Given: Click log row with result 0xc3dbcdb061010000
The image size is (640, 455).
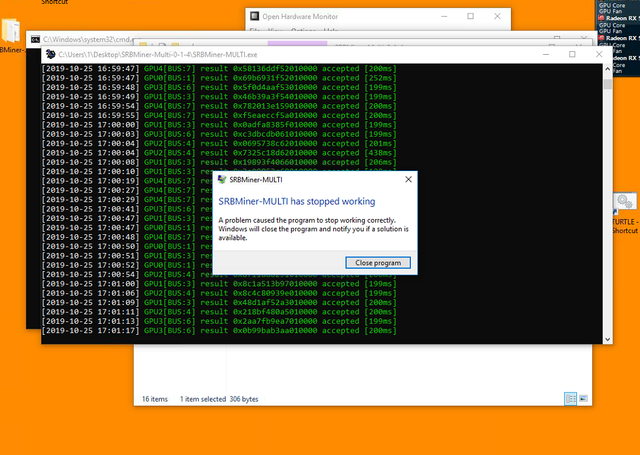Looking at the screenshot, I should [219, 134].
